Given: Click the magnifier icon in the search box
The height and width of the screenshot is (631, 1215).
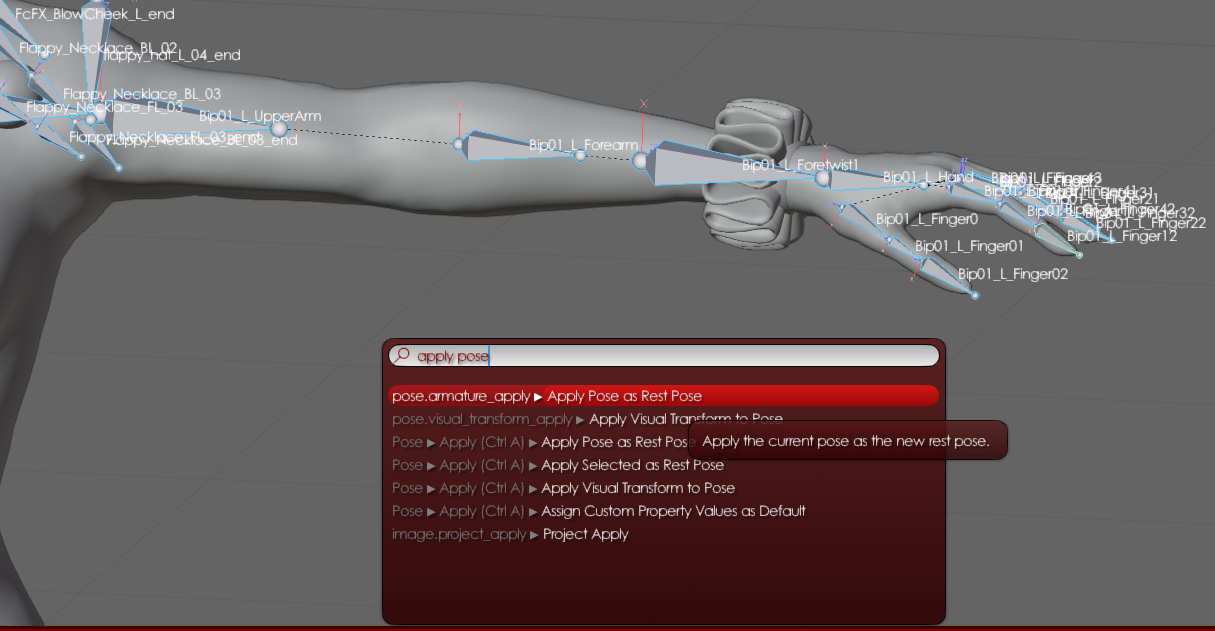Looking at the screenshot, I should coord(401,356).
